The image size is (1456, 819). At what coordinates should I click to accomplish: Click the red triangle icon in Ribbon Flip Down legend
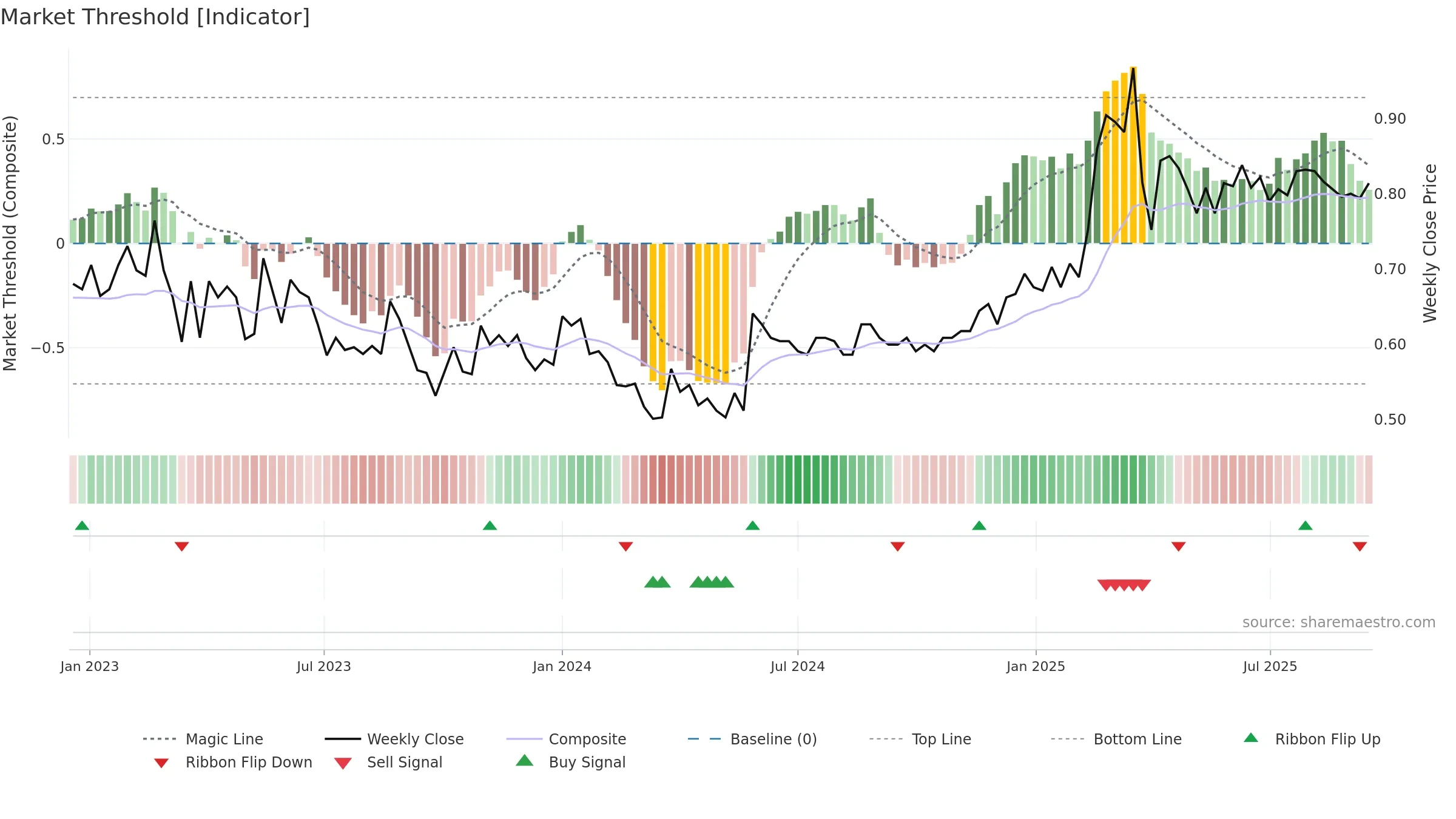161,763
